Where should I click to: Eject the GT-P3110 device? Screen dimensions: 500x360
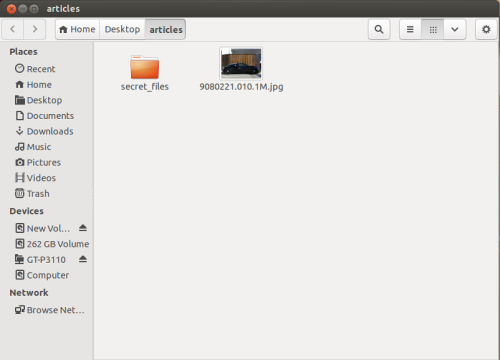pyautogui.click(x=83, y=259)
